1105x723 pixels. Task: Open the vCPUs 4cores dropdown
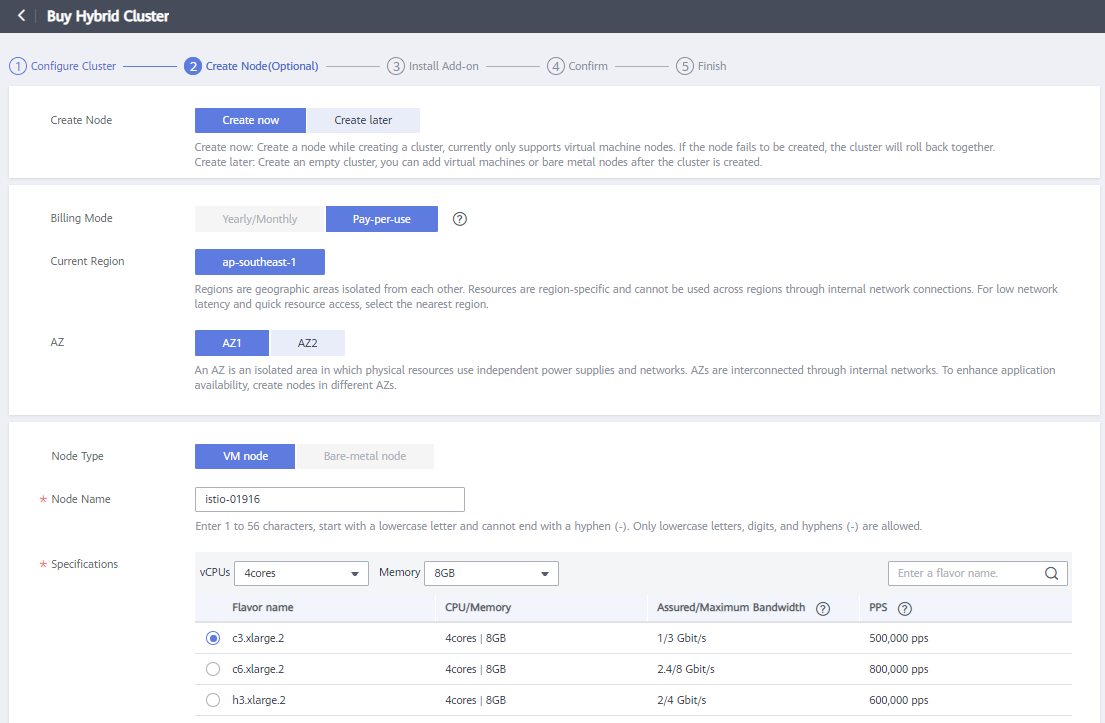[x=302, y=574]
